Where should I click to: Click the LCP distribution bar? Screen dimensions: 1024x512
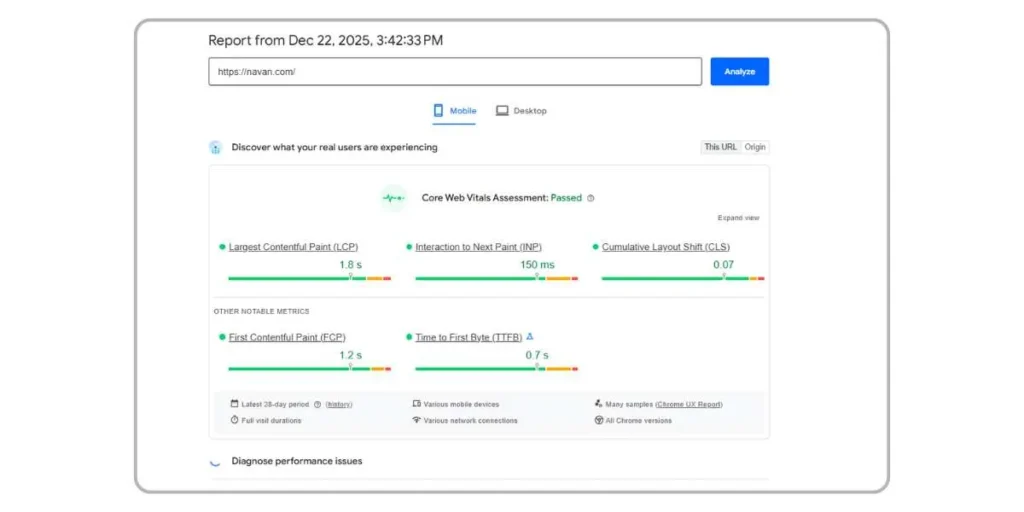coord(310,278)
